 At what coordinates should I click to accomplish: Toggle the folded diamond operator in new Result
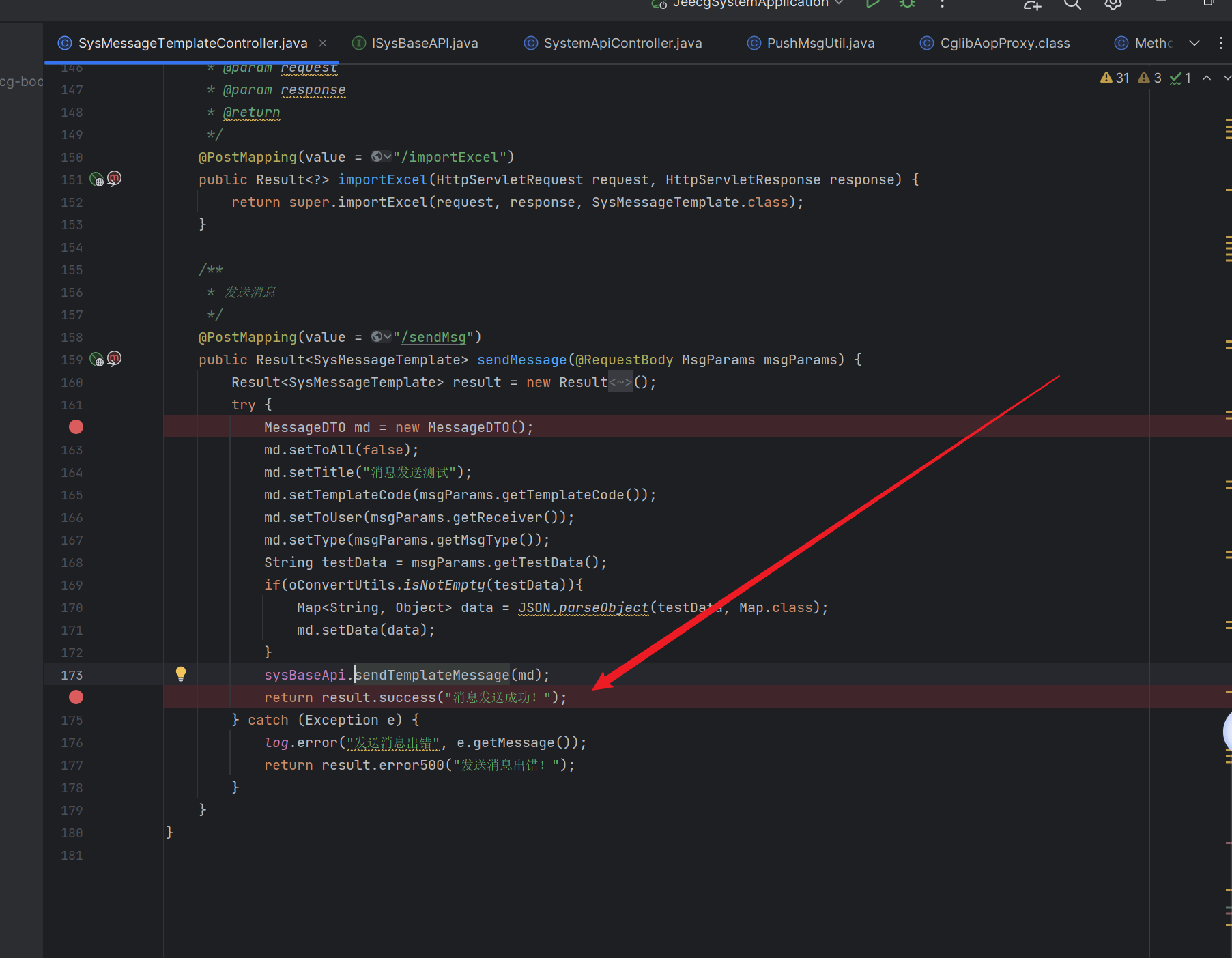pyautogui.click(x=620, y=382)
